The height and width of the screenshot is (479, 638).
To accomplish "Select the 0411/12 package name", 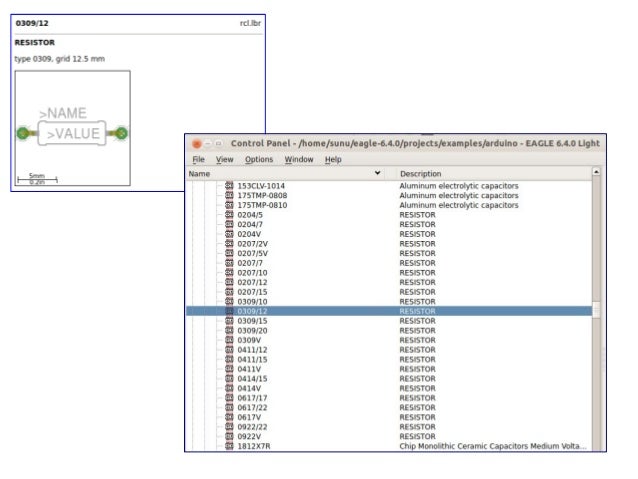I will 252,350.
